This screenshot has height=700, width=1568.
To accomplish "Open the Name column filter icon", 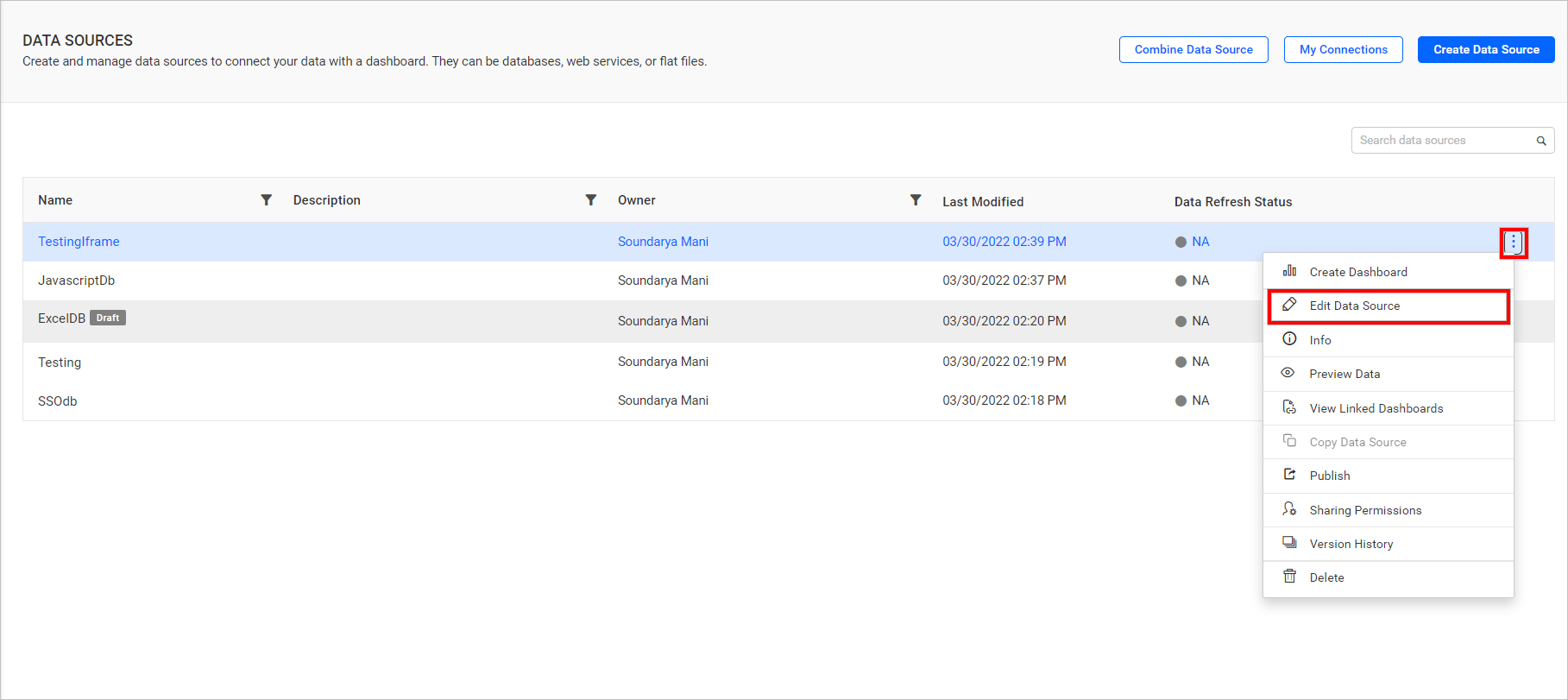I will (x=267, y=200).
